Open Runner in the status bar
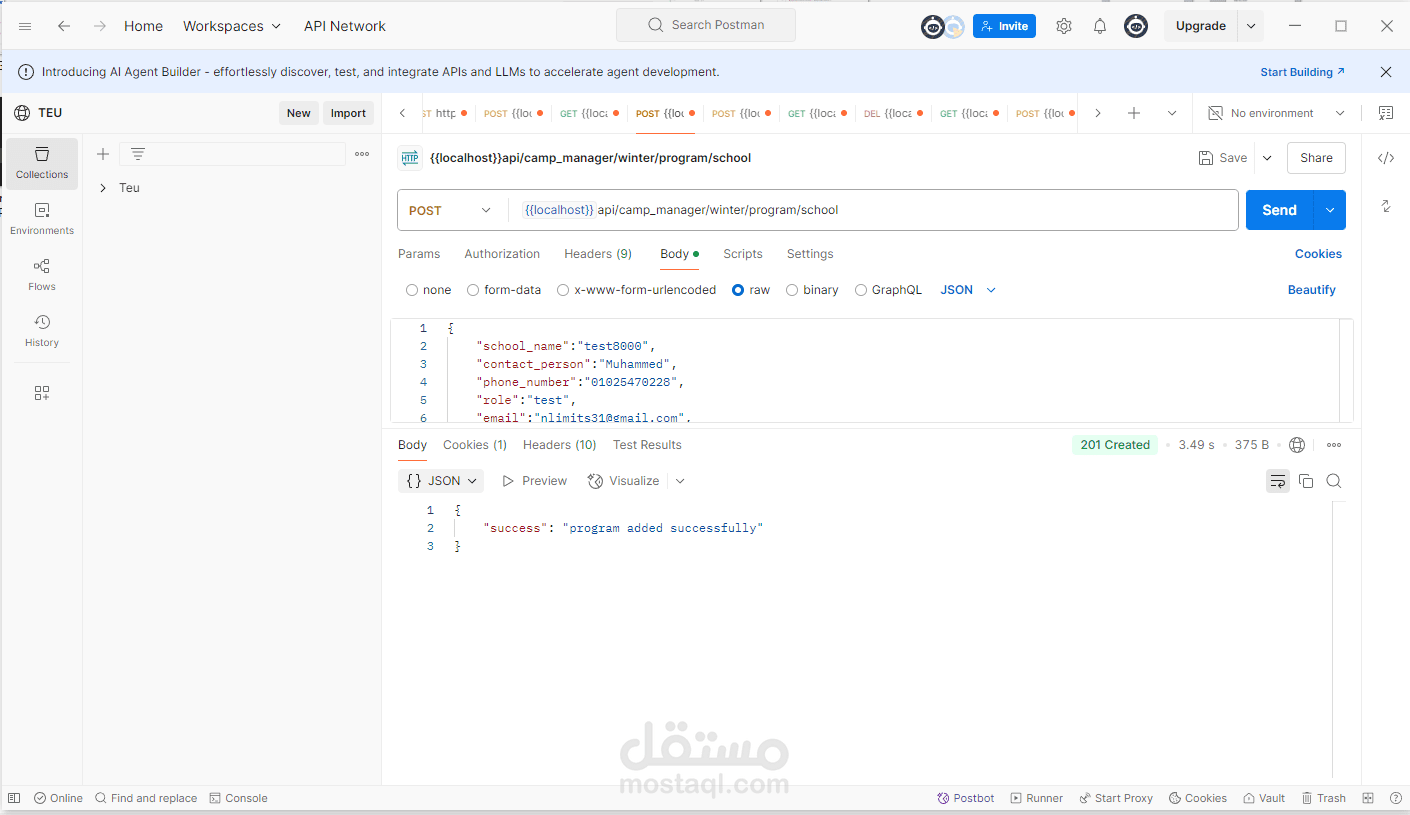Viewport: 1410px width, 815px height. [1037, 798]
